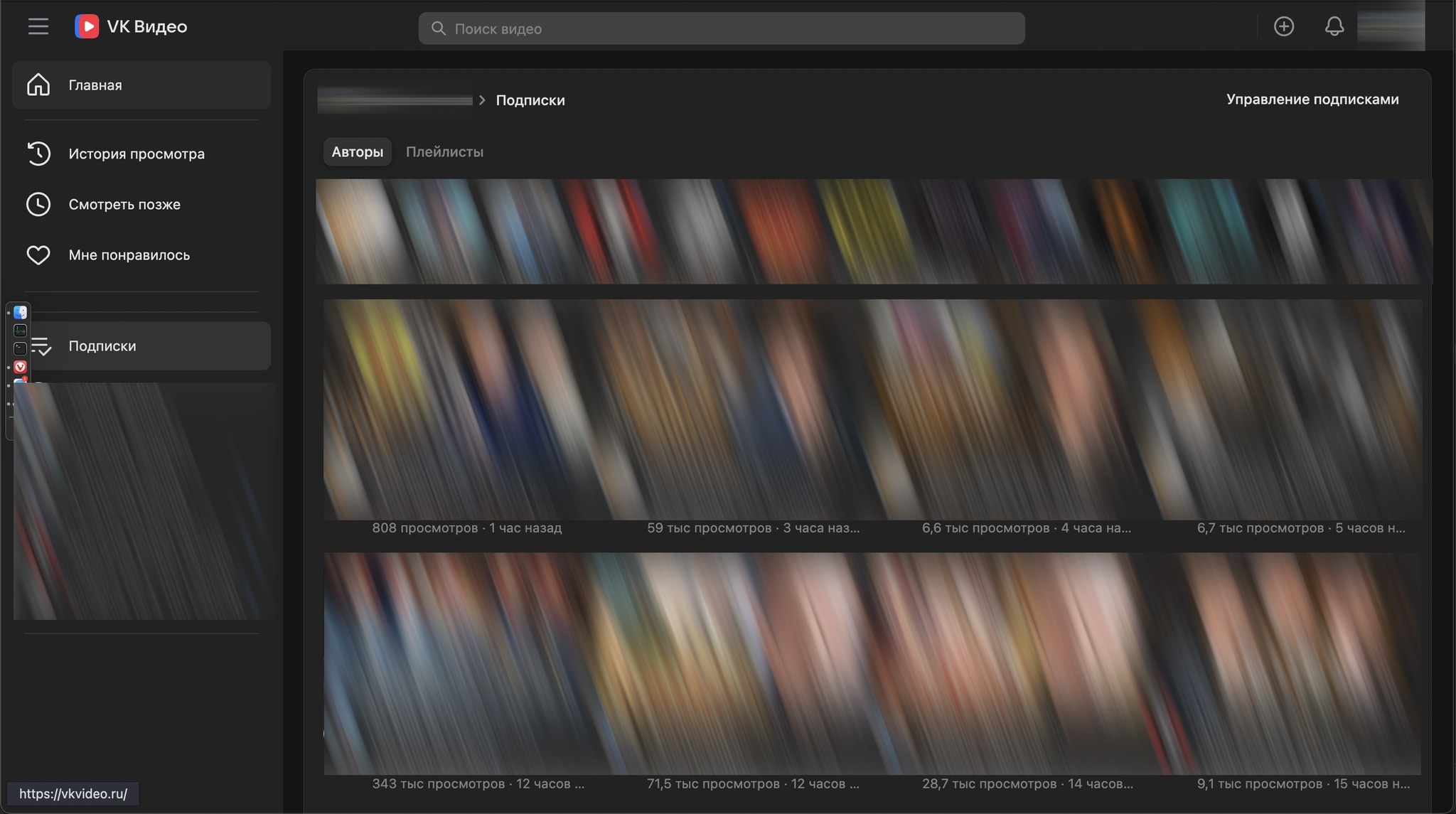Open Vivaldi browser from the Dock
1456x814 pixels.
tap(20, 367)
